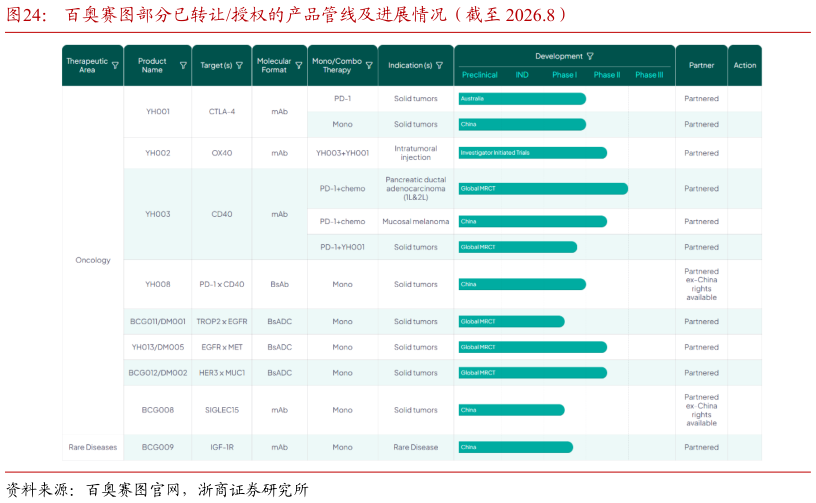Click the 'BCG011/DM001' product cell
Viewport: 816px width, 503px height.
[x=158, y=321]
